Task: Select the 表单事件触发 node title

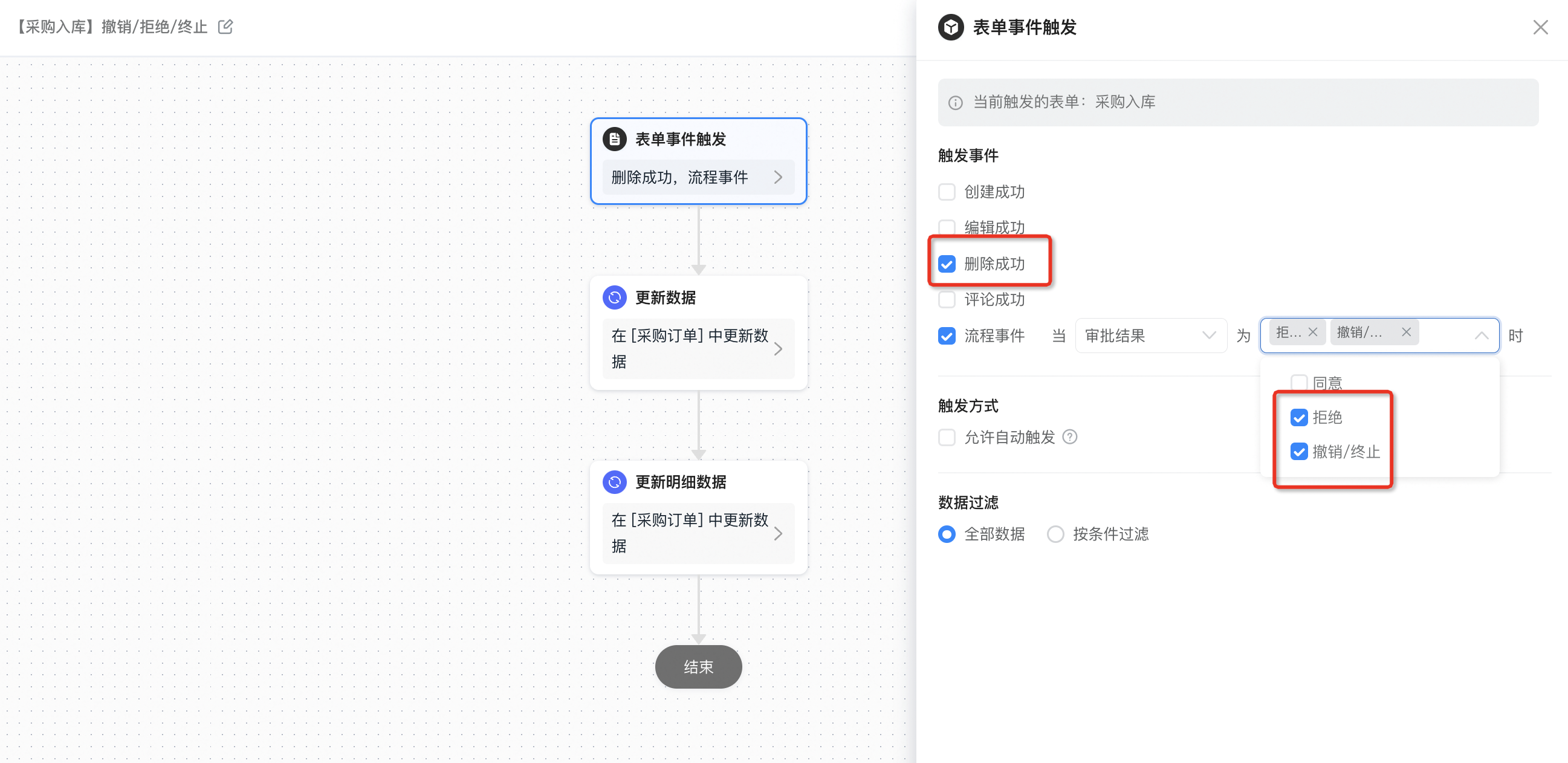Action: [681, 140]
